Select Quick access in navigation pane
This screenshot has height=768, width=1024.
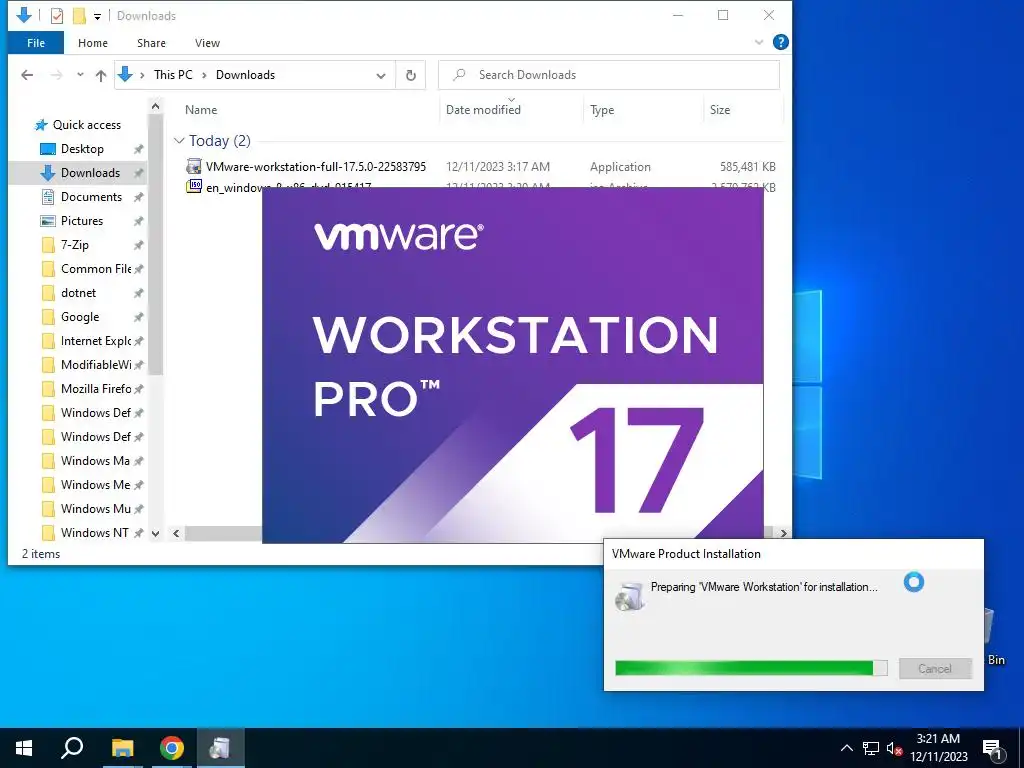[87, 125]
